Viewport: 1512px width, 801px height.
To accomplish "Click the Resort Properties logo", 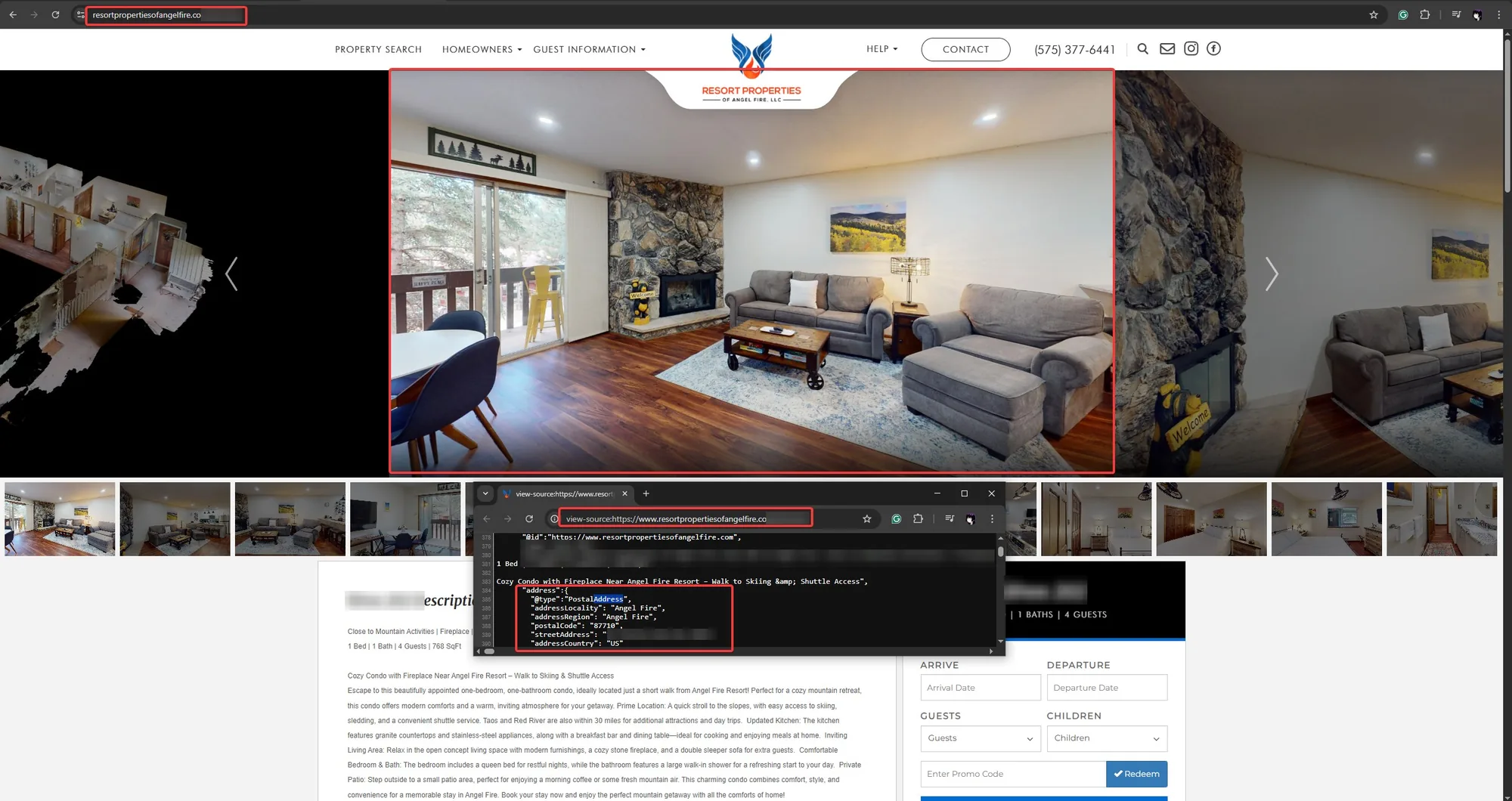I will [x=751, y=68].
